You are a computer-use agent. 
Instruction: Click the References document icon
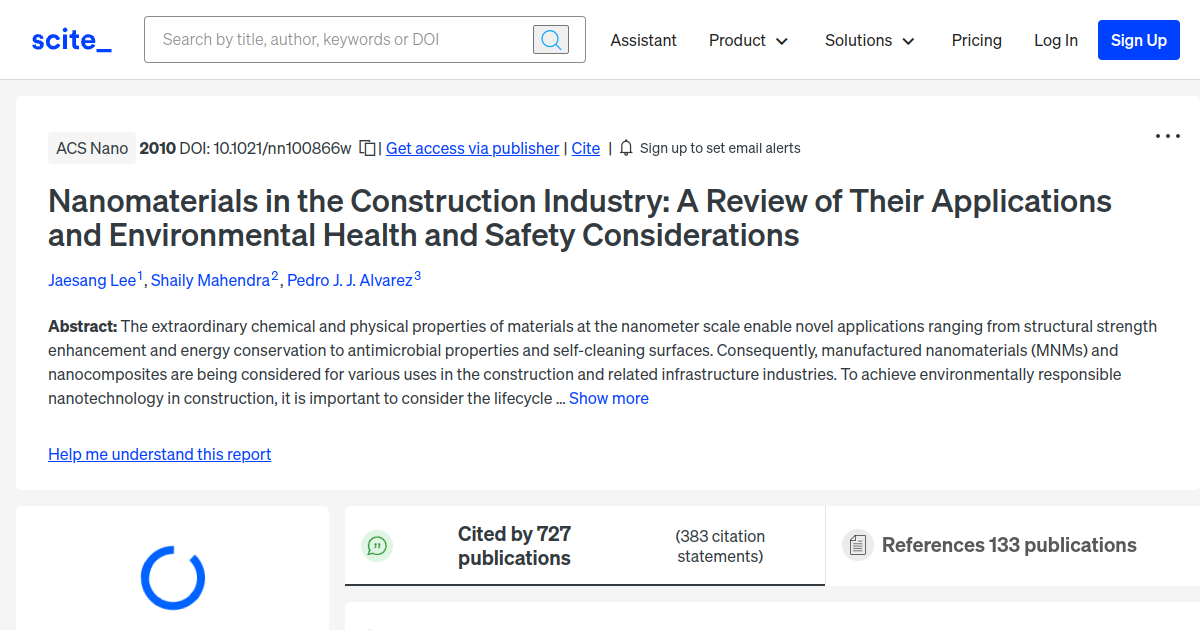pos(857,545)
